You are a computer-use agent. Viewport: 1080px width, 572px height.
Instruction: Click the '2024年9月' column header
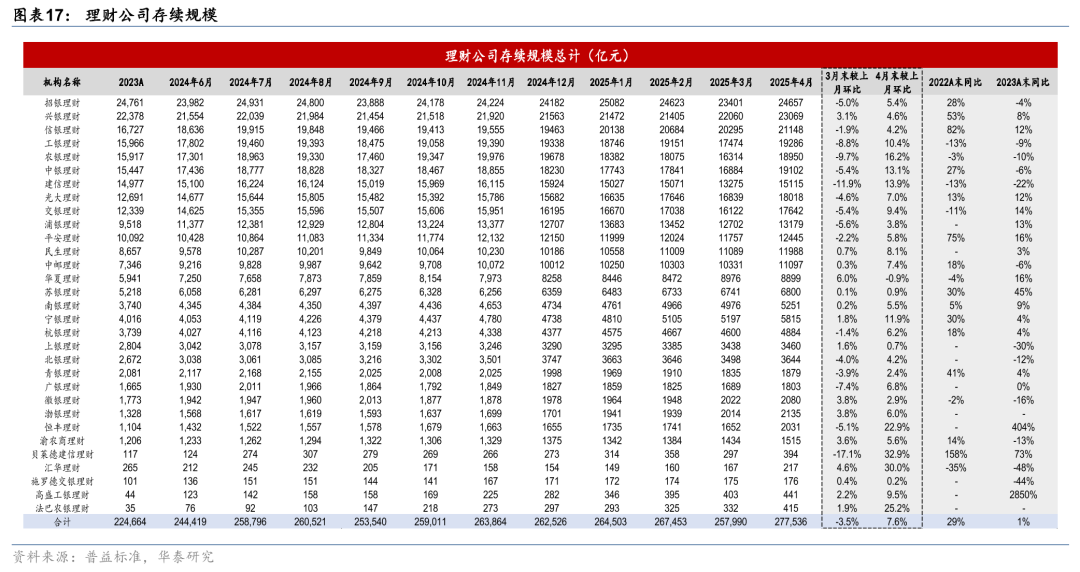tap(371, 82)
